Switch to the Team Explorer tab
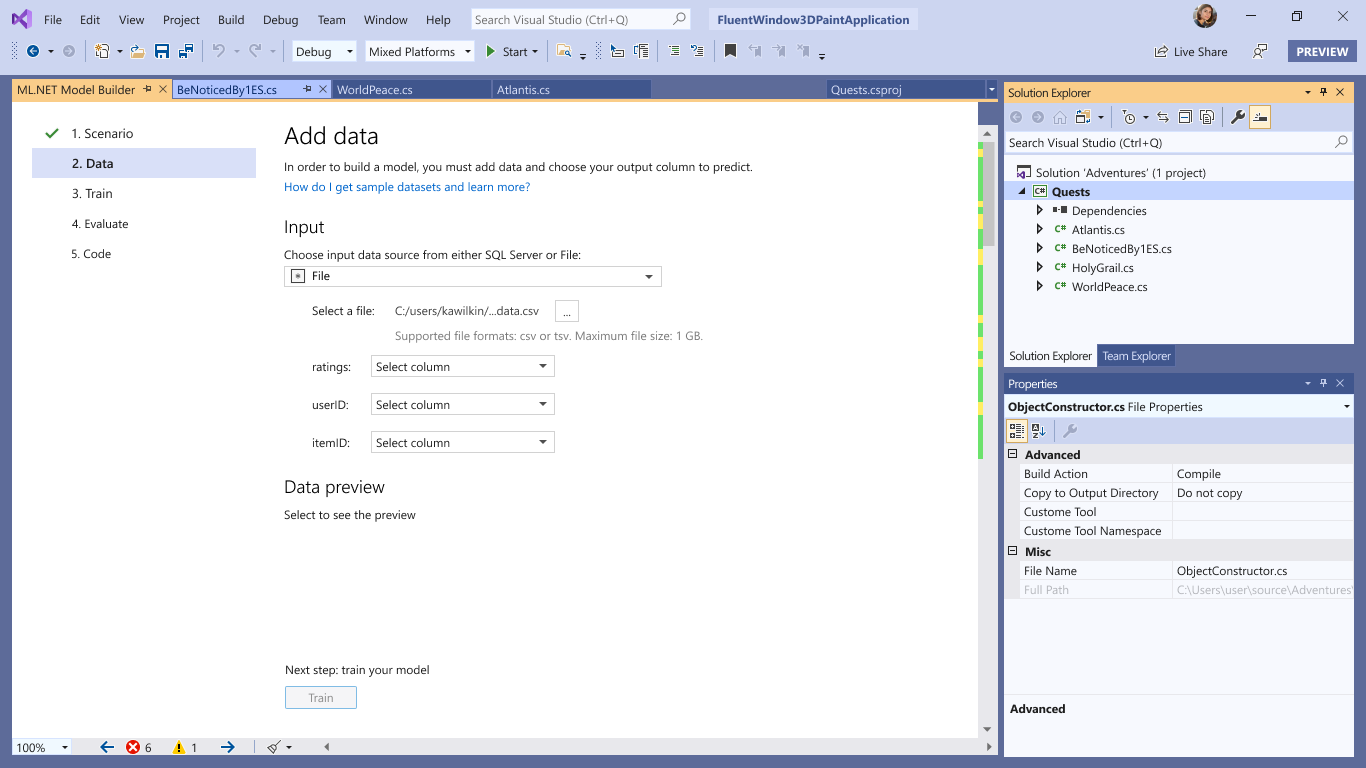Viewport: 1366px width, 768px height. tap(1136, 356)
